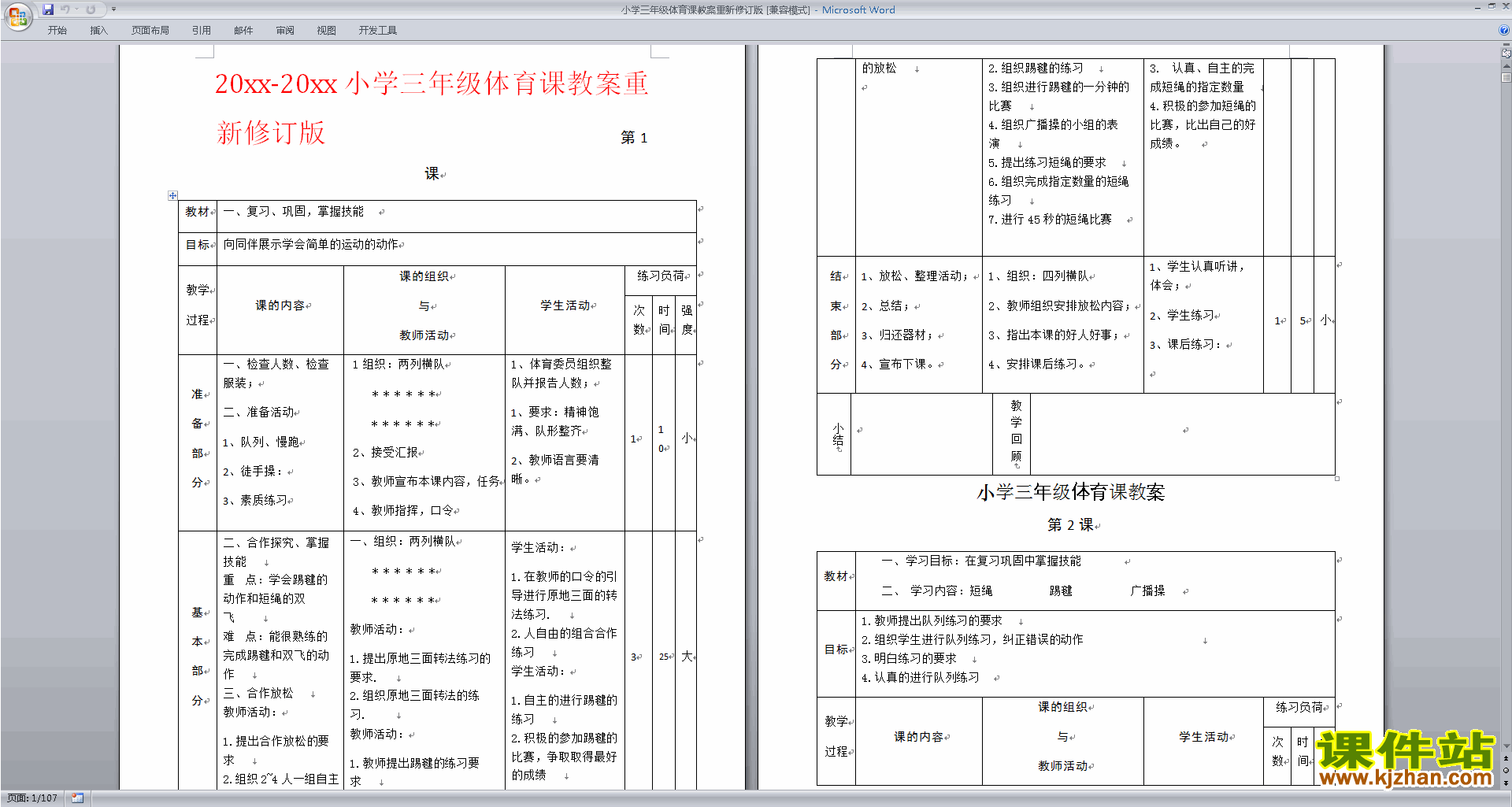Click 一、学习目标：在复习巩固中掌握技能
This screenshot has height=807, width=1512.
tap(981, 561)
